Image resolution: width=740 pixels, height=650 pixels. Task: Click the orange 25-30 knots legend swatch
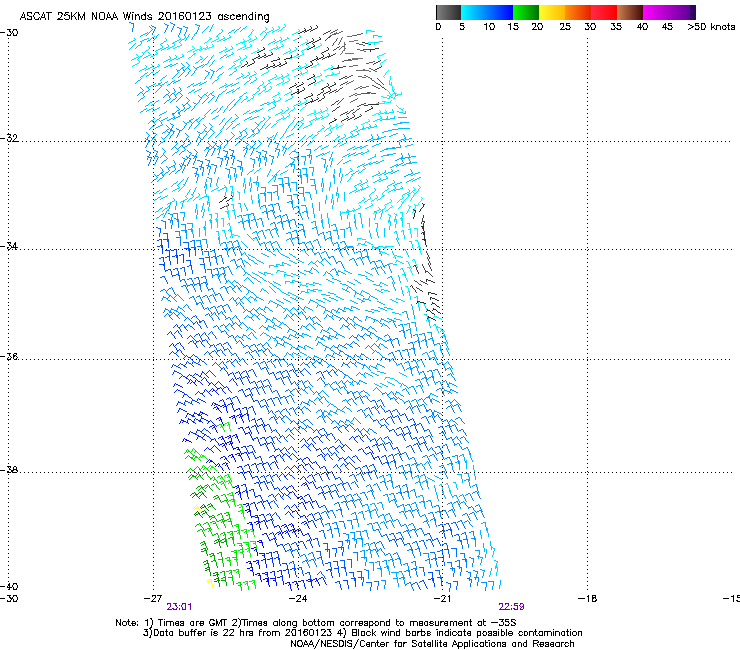(578, 12)
